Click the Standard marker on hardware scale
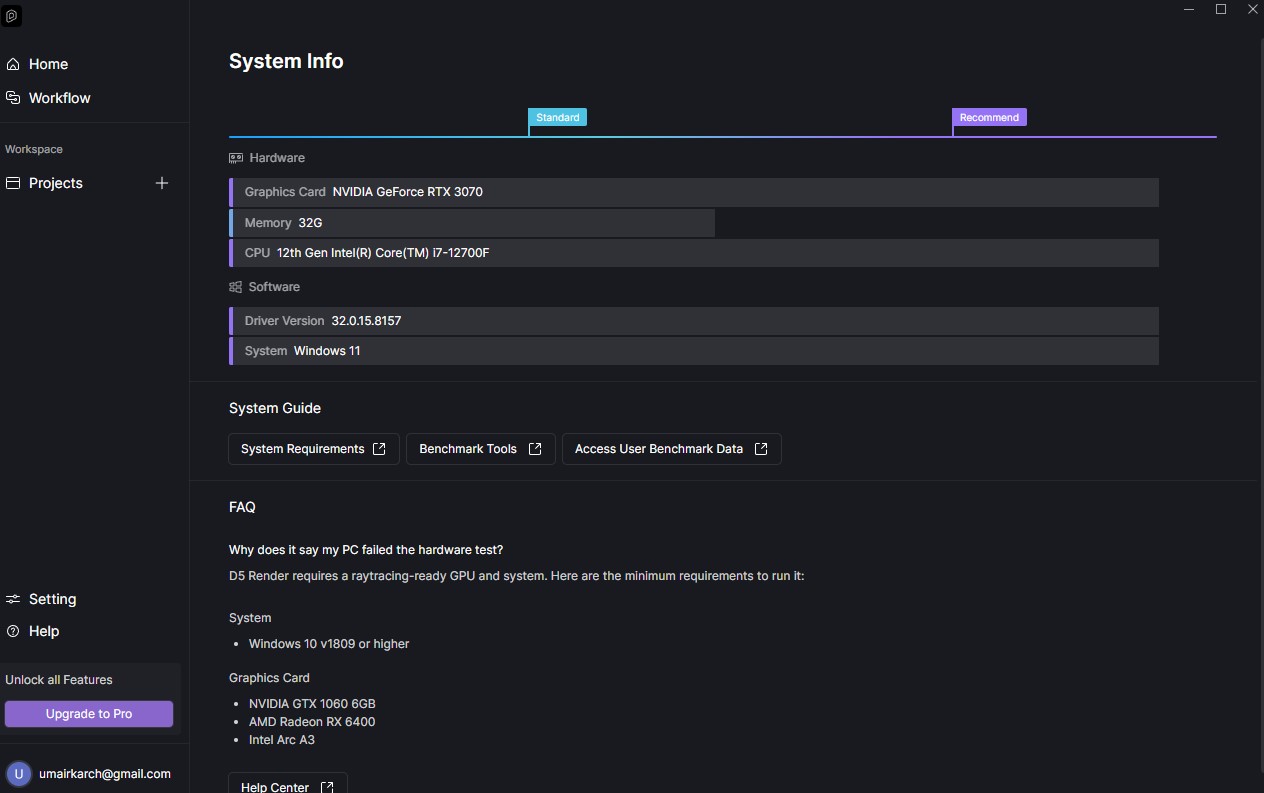 pos(557,118)
